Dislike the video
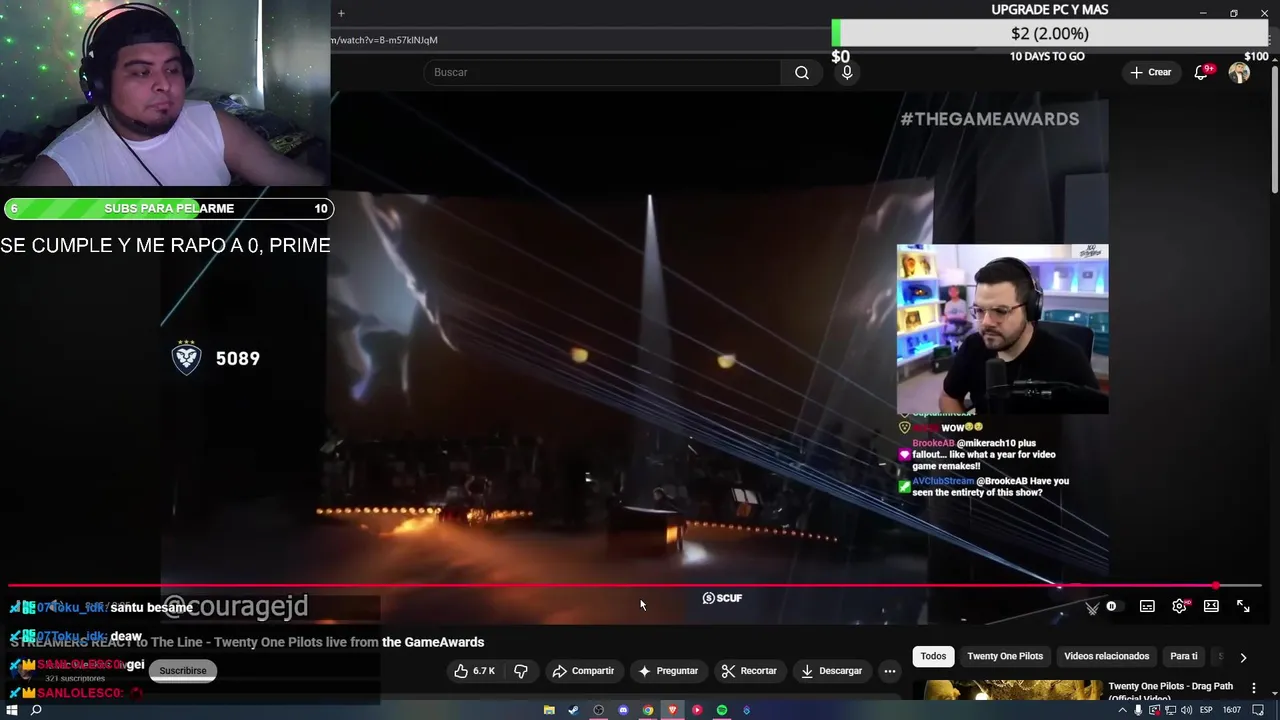This screenshot has height=720, width=1280. pyautogui.click(x=520, y=671)
